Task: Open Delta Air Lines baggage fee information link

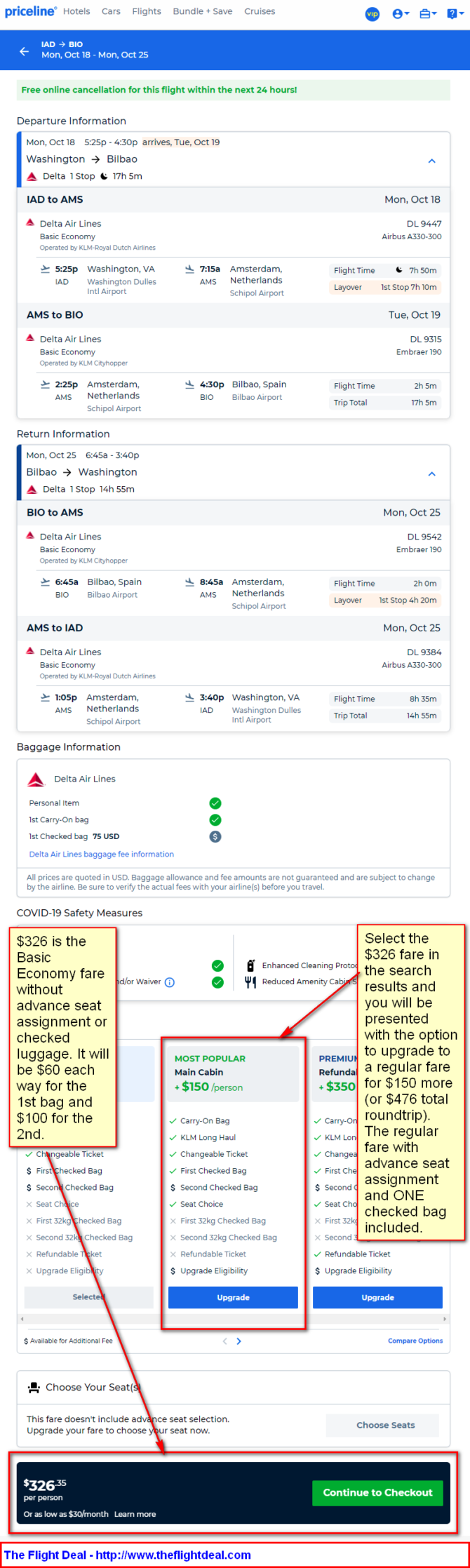Action: [x=102, y=854]
